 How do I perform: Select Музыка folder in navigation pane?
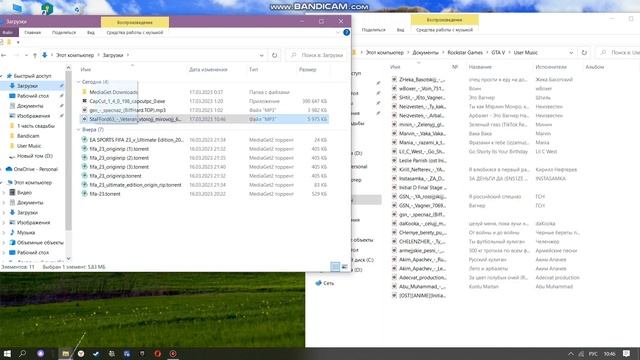point(26,233)
